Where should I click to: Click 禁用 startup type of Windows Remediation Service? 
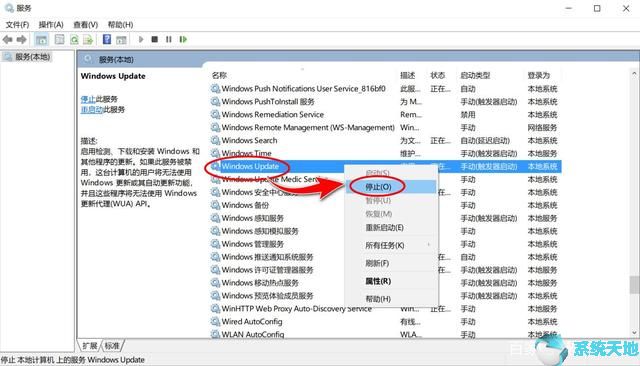point(468,115)
